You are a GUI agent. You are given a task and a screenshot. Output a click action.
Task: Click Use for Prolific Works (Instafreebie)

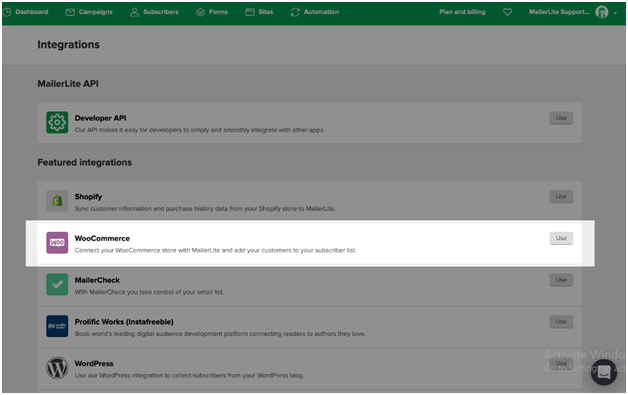click(x=561, y=321)
